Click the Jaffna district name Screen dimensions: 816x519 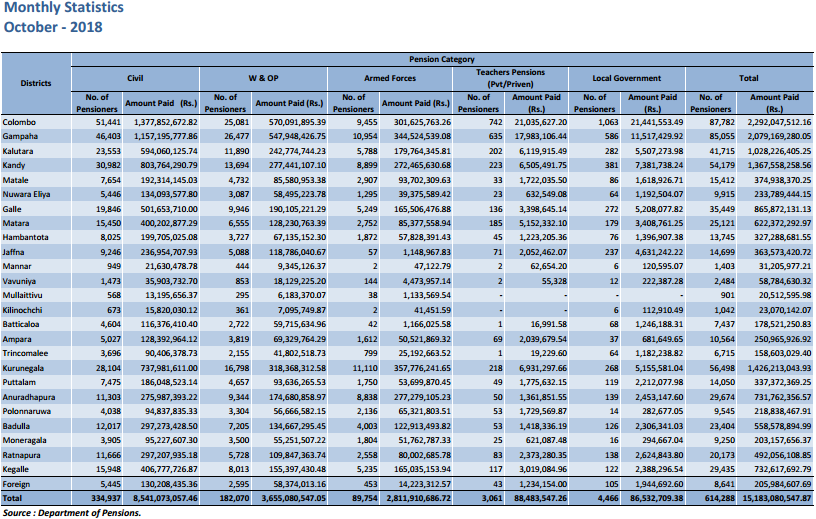13,252
